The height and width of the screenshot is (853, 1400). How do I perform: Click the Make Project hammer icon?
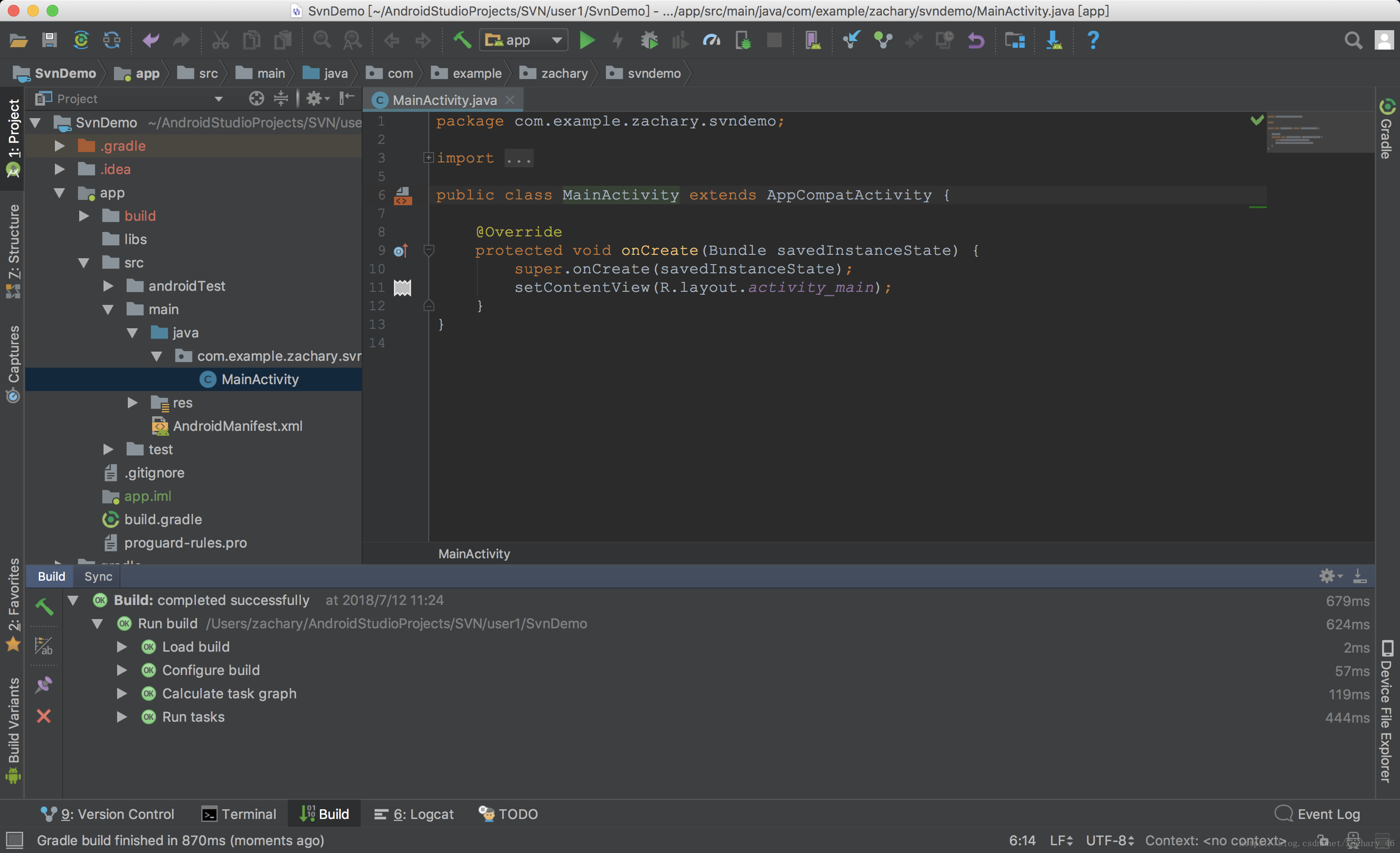tap(462, 40)
